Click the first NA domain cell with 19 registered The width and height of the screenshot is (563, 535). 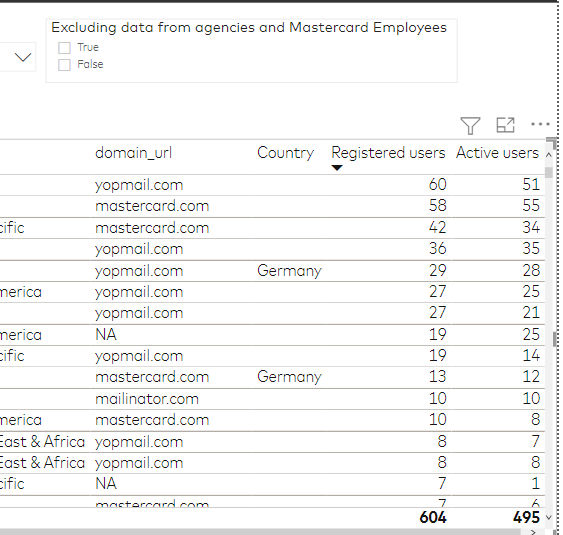pyautogui.click(x=106, y=335)
